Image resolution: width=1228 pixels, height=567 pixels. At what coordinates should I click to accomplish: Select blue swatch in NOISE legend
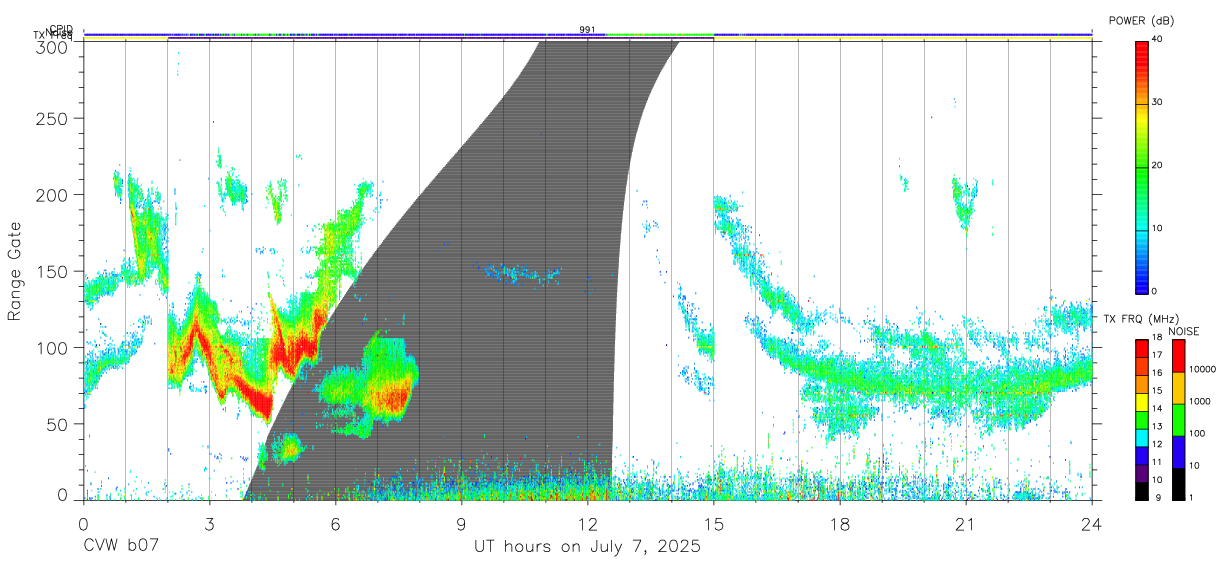point(1178,452)
